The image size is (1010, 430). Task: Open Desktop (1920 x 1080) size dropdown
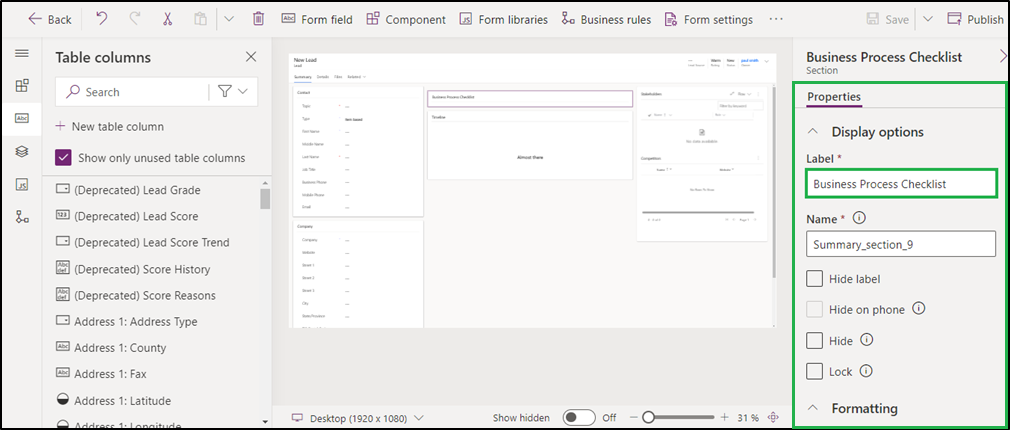point(357,417)
